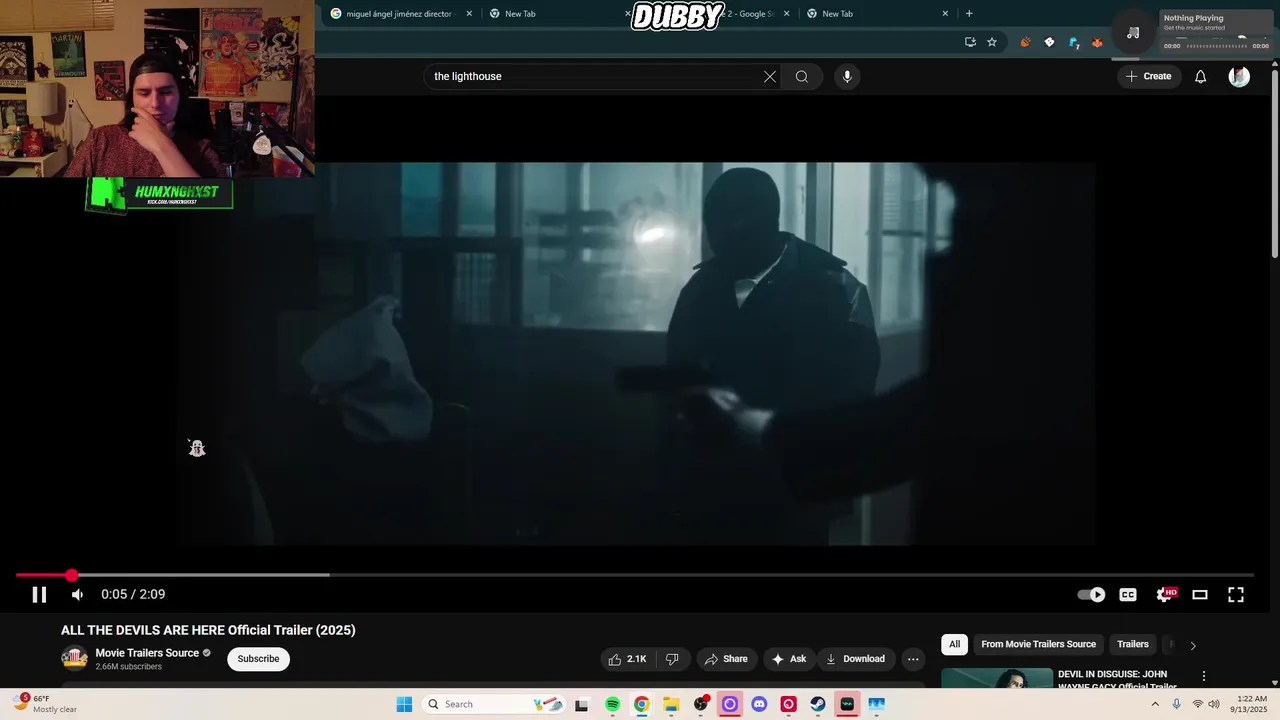This screenshot has height=720, width=1280.
Task: Open the weather widget 66°F
Action: (45, 704)
